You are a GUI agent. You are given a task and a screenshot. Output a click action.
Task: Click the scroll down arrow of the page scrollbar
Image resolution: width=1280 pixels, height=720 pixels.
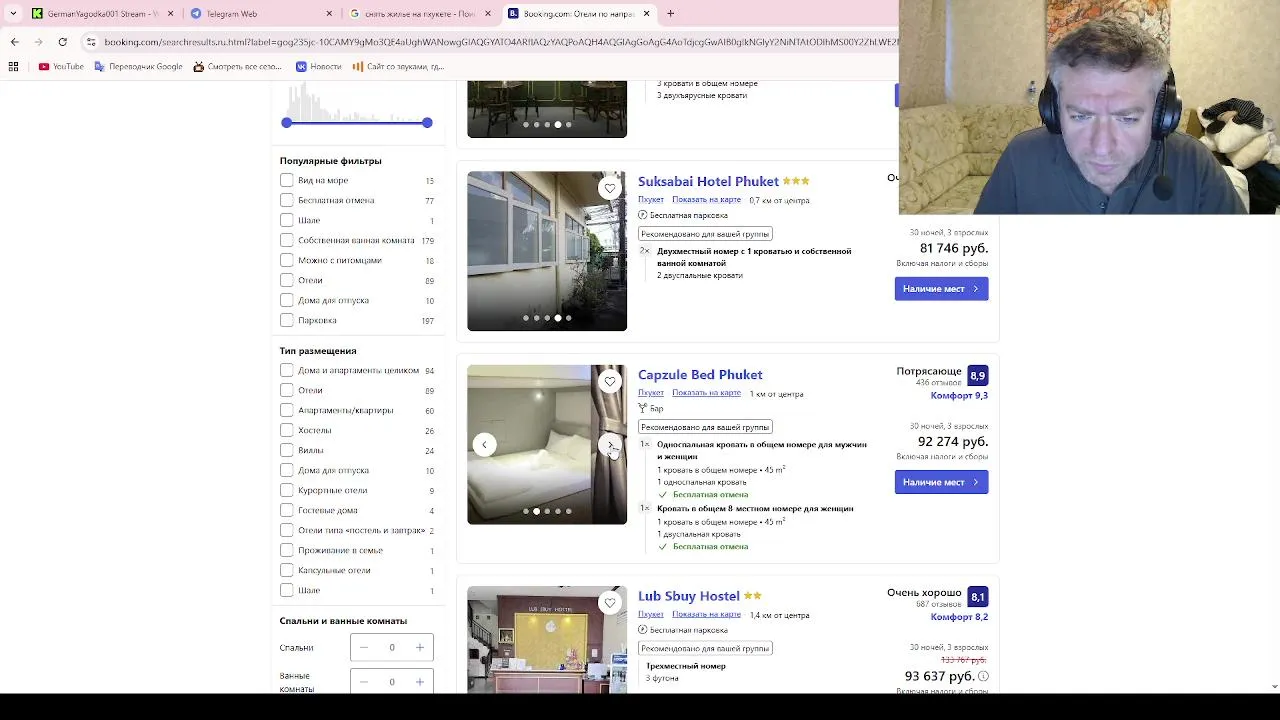[x=1274, y=687]
